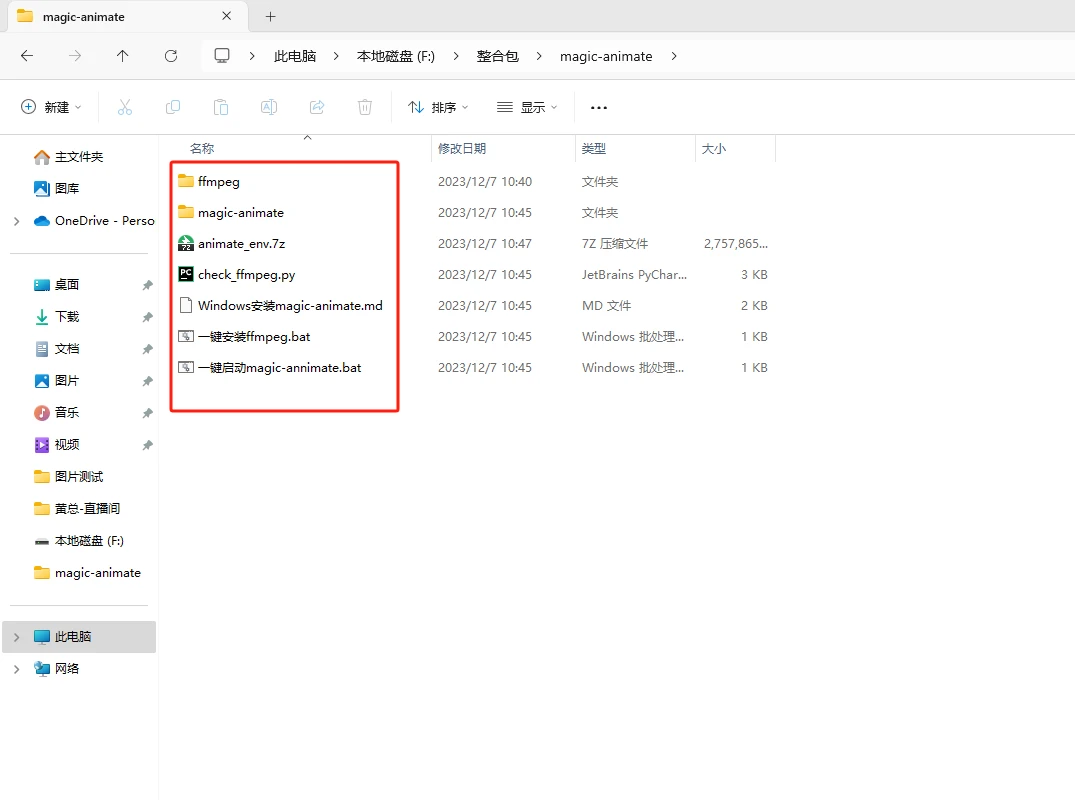
Task: Open the 显示 view dropdown
Action: click(x=527, y=107)
